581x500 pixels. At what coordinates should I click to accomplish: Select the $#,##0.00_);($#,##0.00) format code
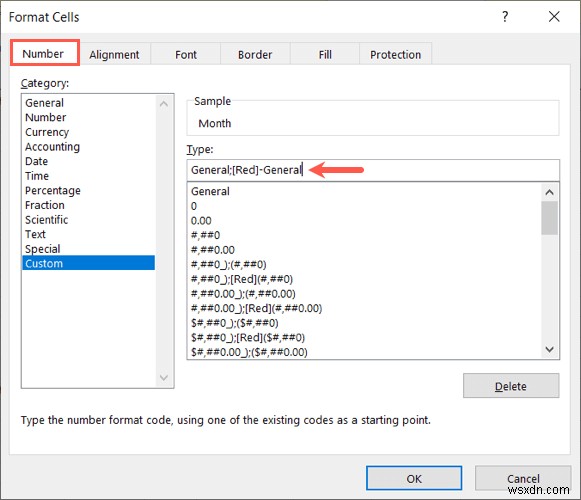(x=364, y=352)
